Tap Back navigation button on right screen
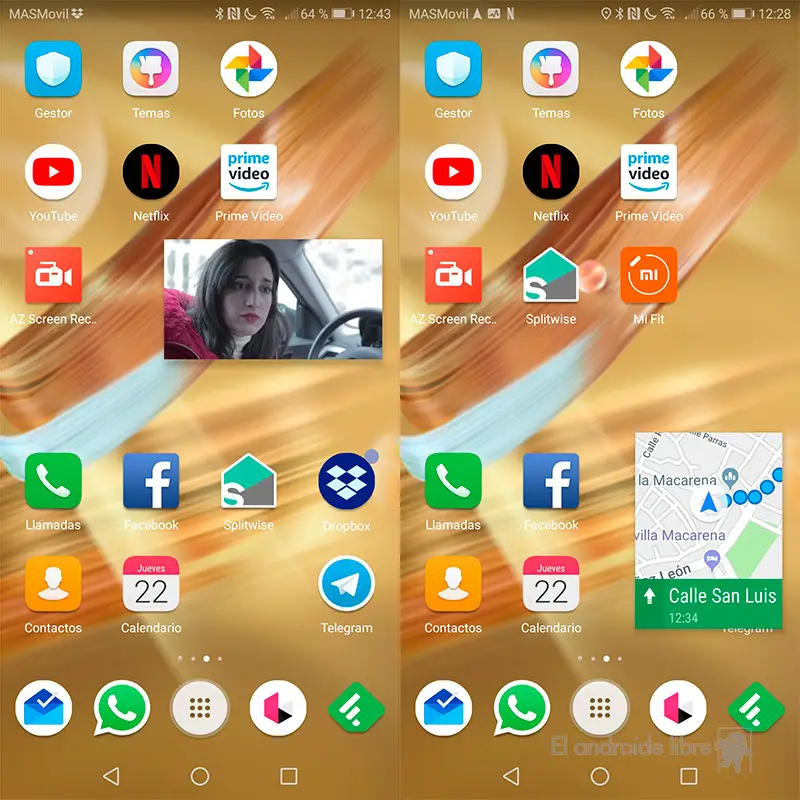The height and width of the screenshot is (800, 800). (511, 776)
